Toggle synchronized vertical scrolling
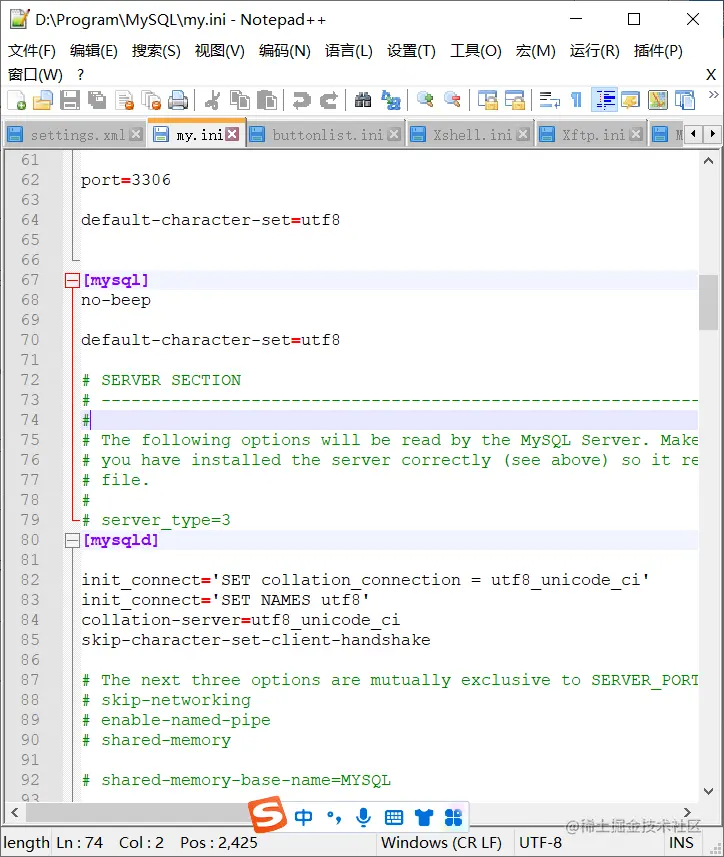 click(x=487, y=101)
